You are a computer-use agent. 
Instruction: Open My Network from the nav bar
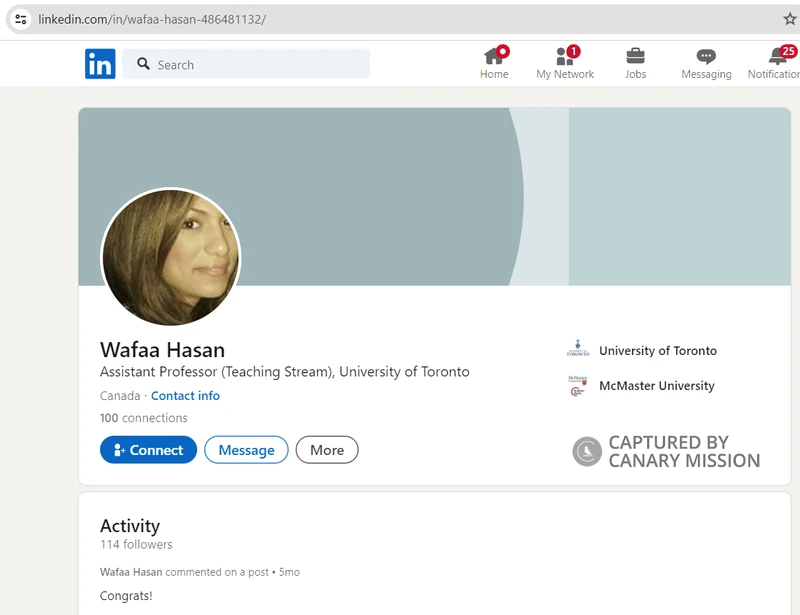click(565, 63)
